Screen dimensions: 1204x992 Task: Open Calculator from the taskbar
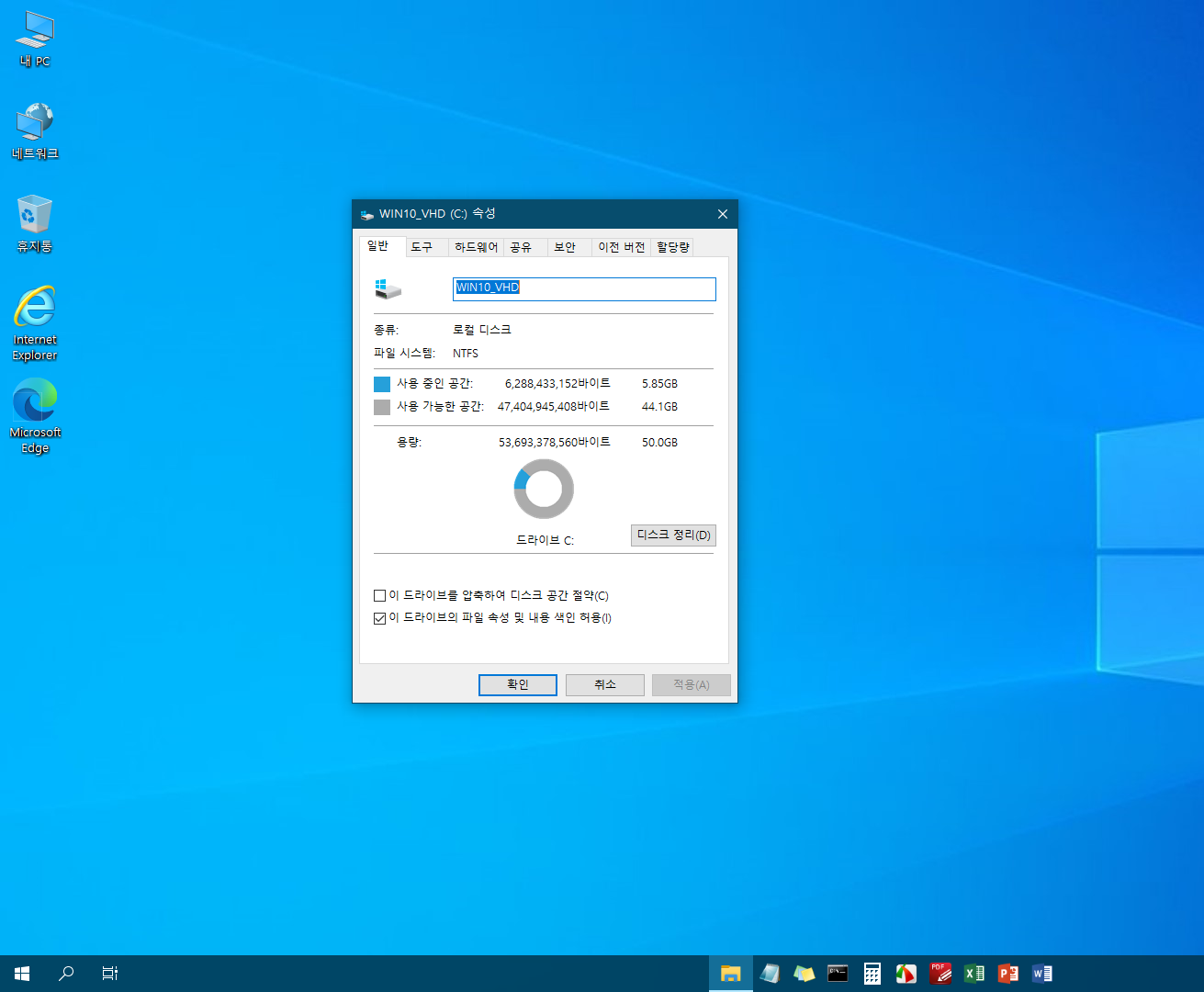tap(872, 974)
